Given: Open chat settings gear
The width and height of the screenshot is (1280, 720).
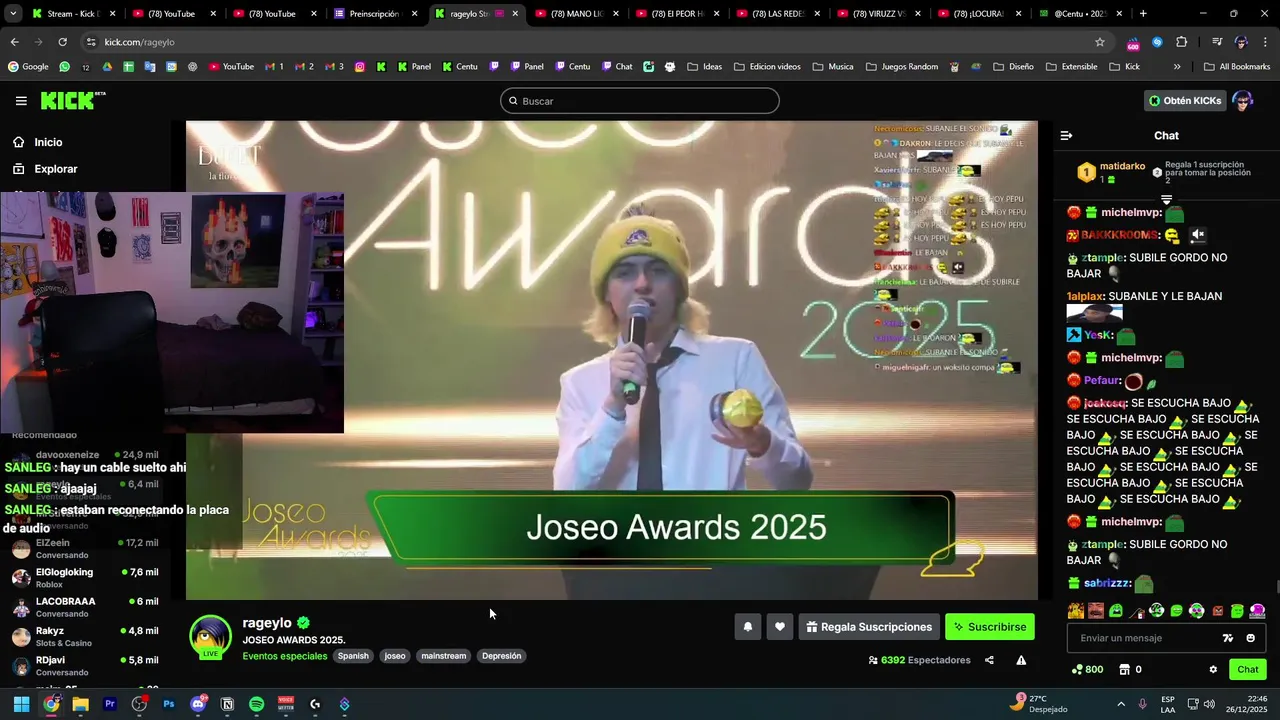Looking at the screenshot, I should pyautogui.click(x=1213, y=669).
